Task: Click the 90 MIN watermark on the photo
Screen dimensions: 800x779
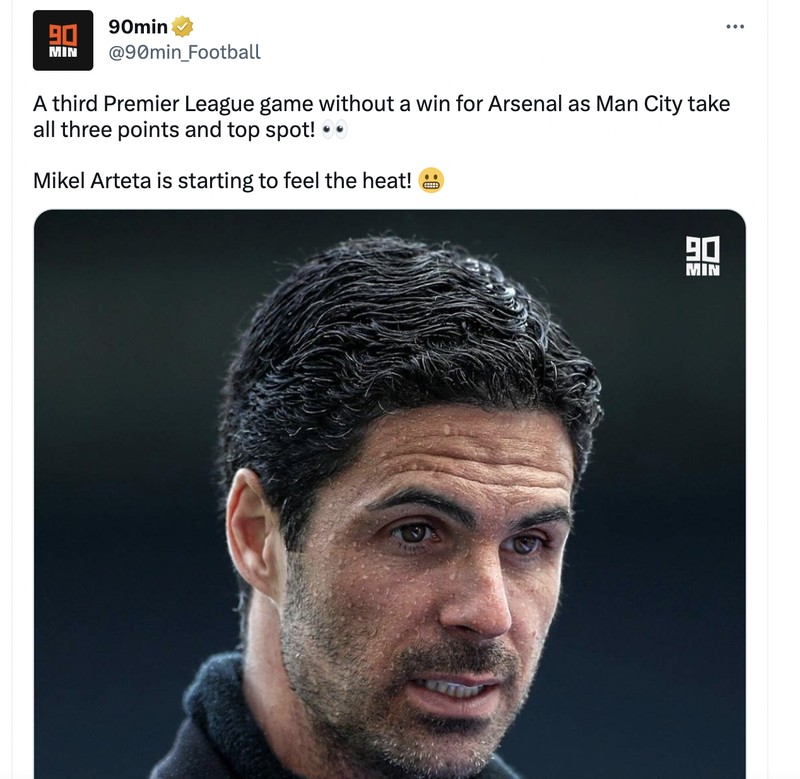Action: coord(703,258)
